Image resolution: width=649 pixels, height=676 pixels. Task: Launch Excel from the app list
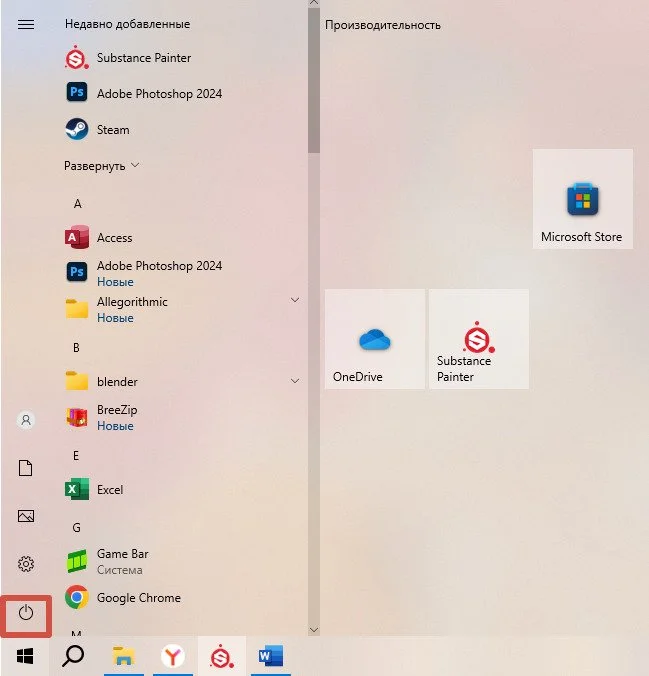(94, 489)
